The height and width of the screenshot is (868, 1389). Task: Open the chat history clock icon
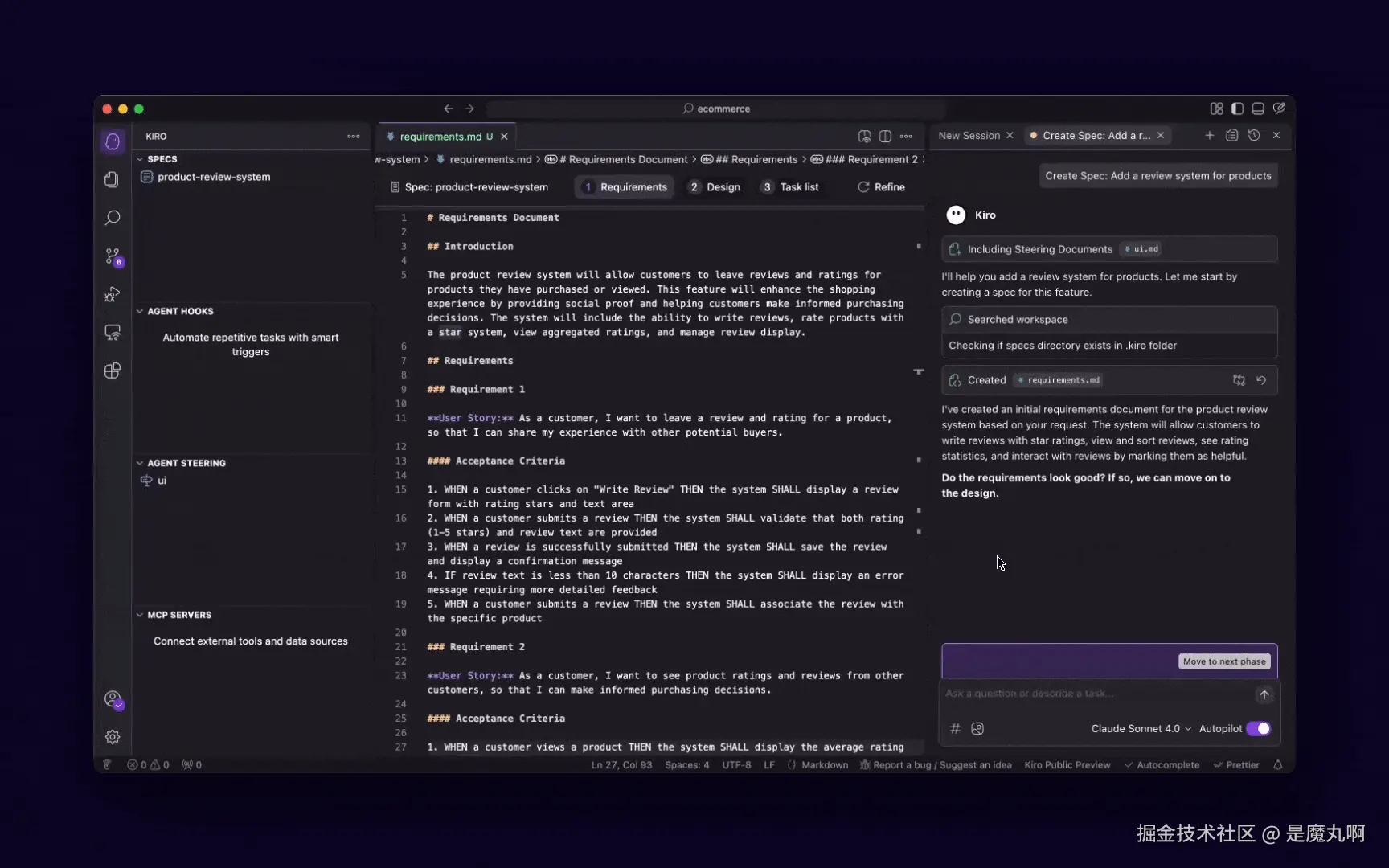tap(1254, 136)
